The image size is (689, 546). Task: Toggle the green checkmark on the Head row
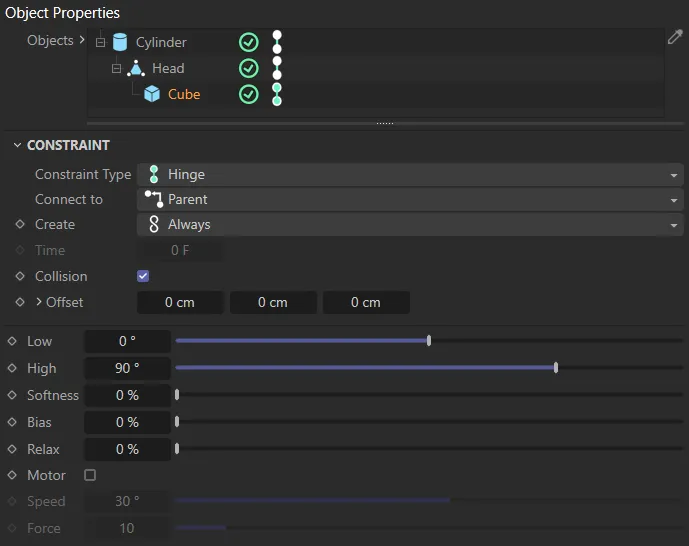click(x=249, y=68)
